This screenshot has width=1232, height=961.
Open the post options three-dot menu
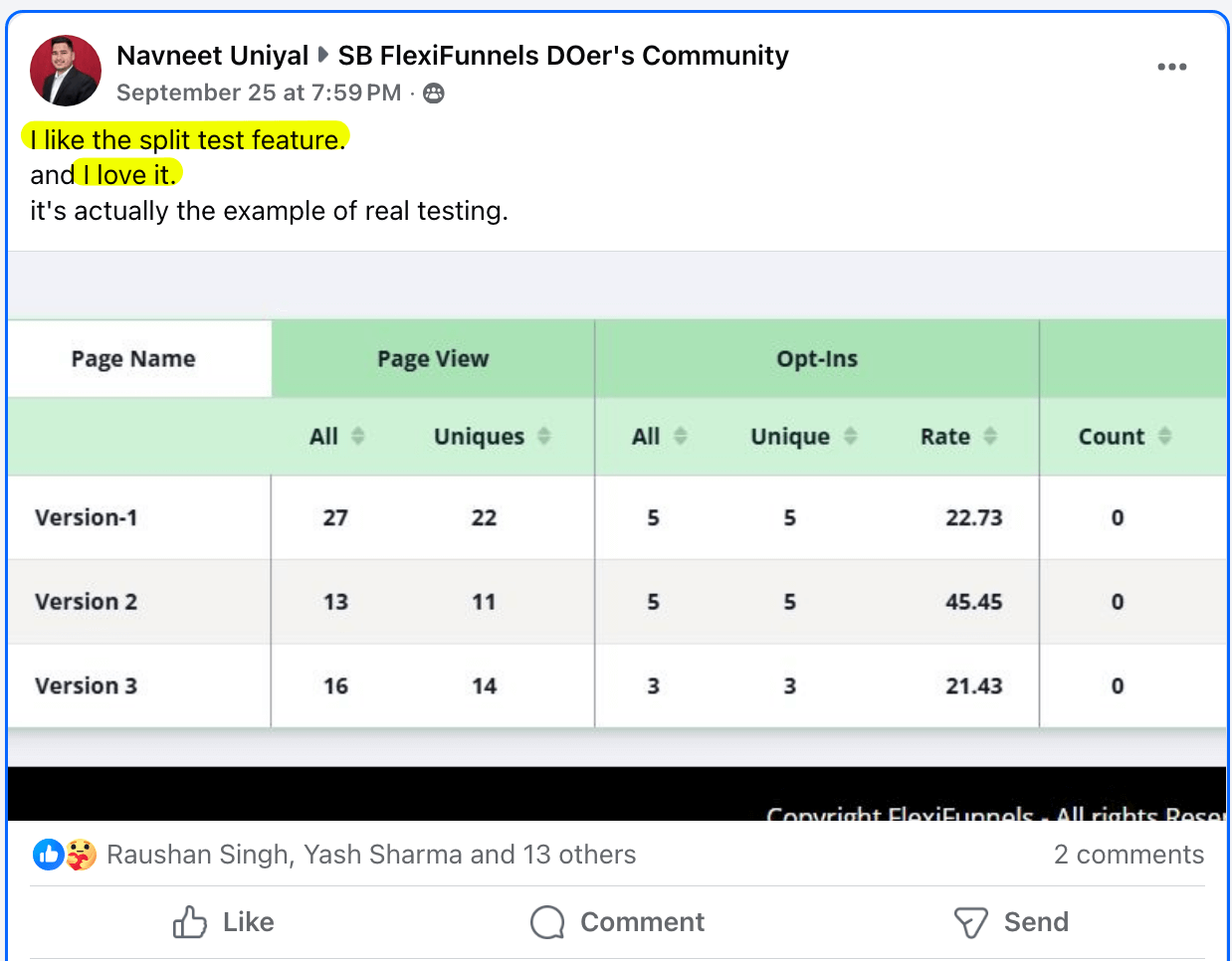coord(1172,67)
